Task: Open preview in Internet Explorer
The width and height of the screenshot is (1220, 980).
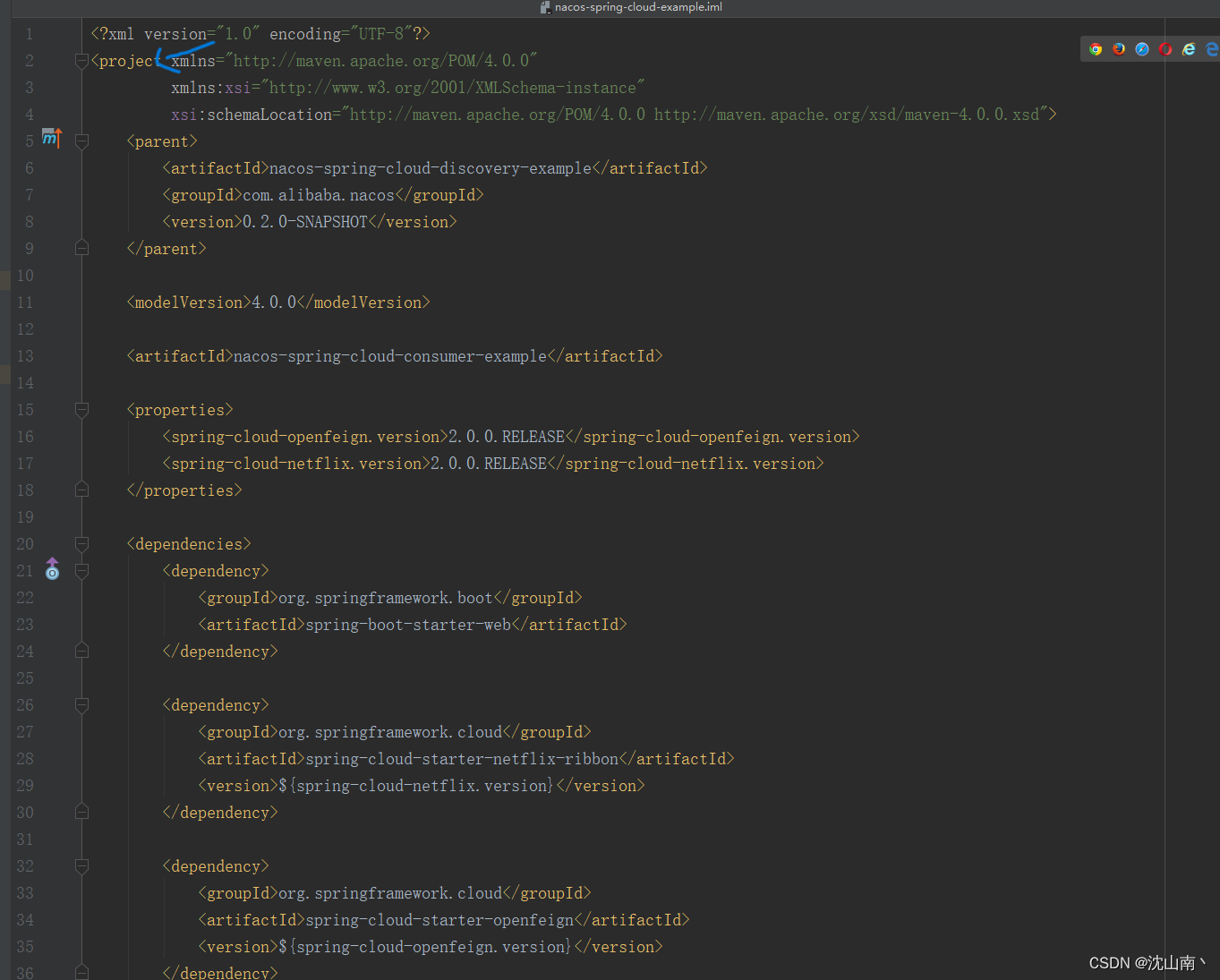Action: point(1189,49)
